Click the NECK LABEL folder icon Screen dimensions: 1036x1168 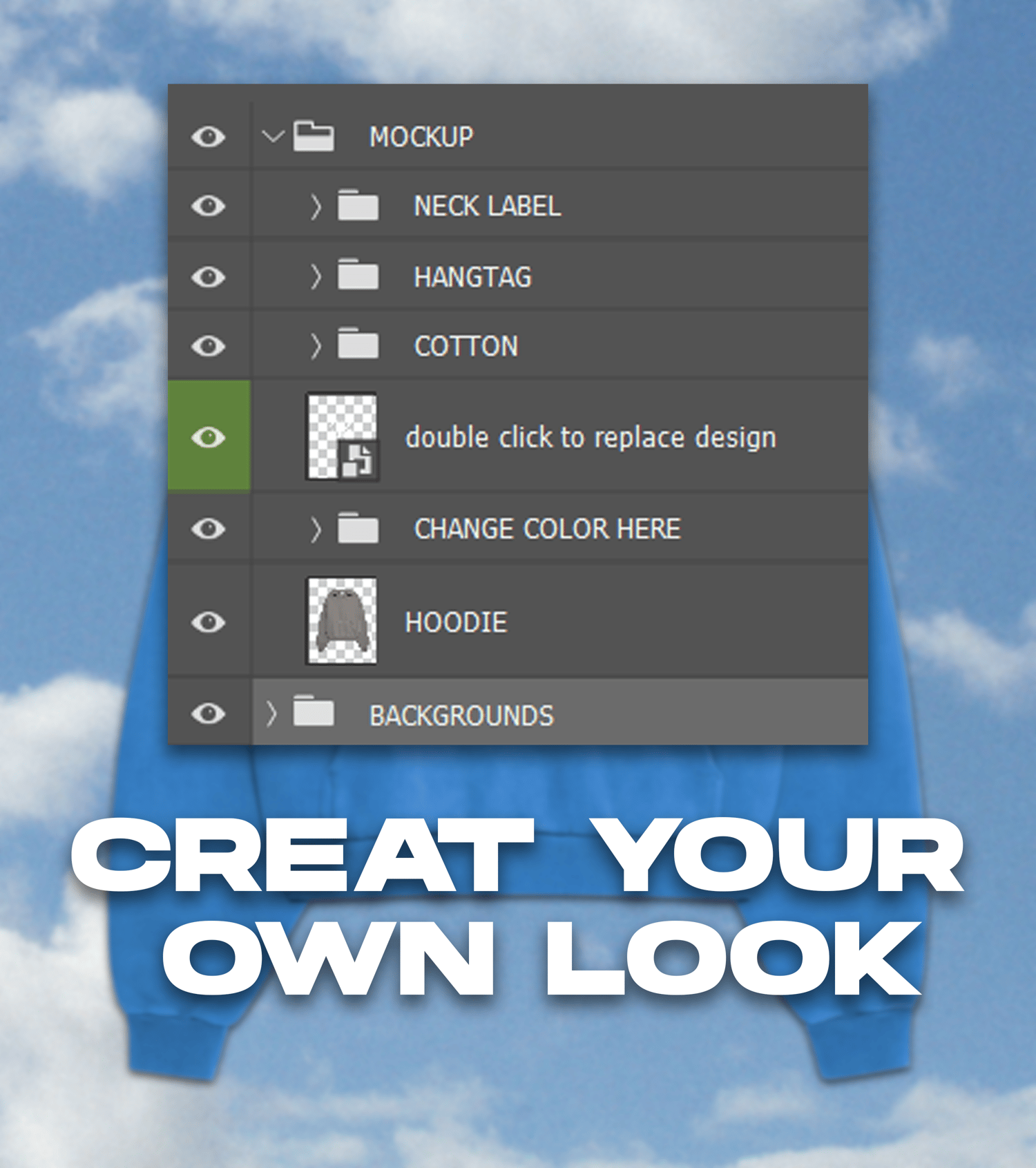point(358,205)
